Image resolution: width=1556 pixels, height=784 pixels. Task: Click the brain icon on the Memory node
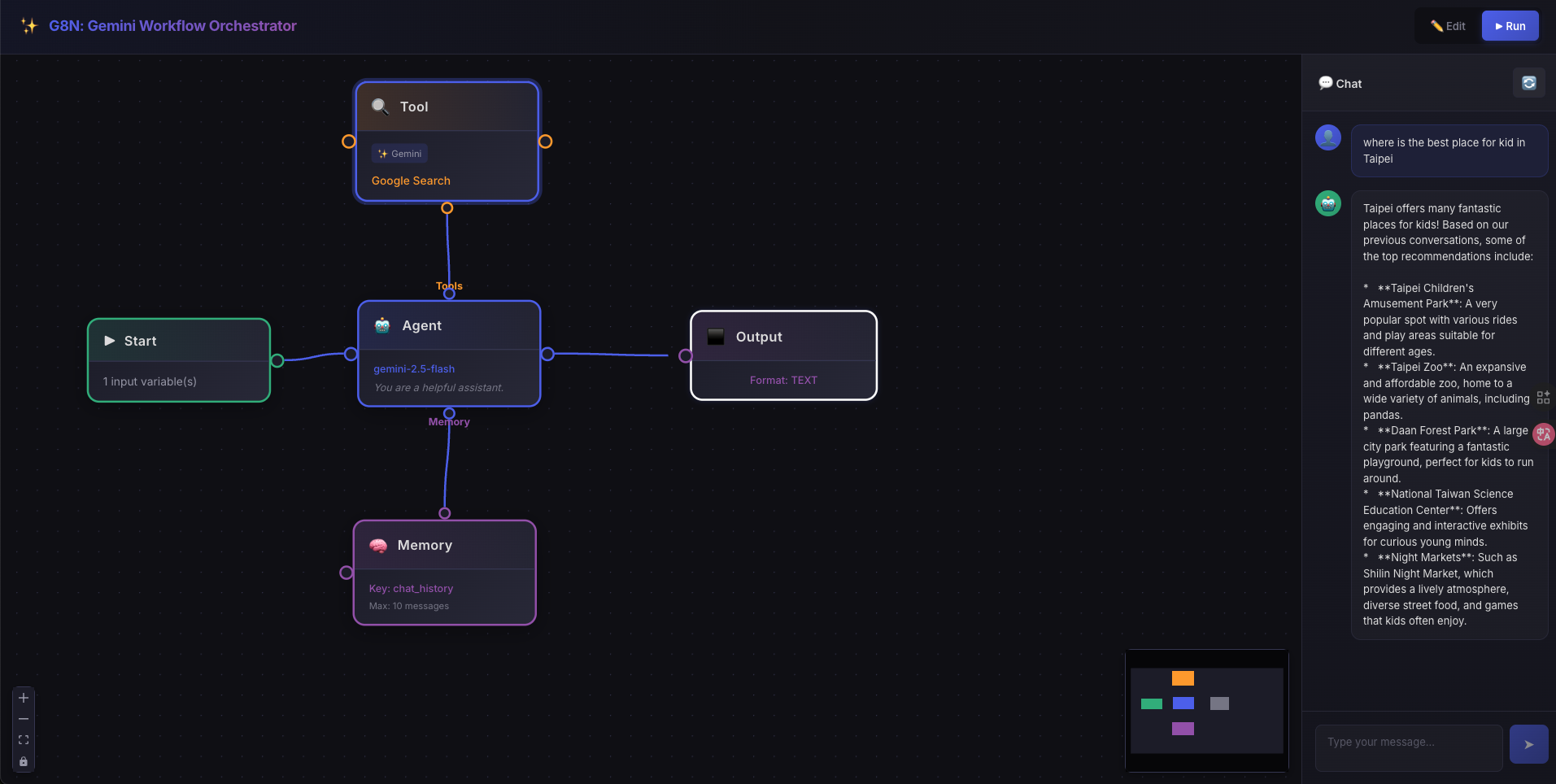(x=378, y=545)
